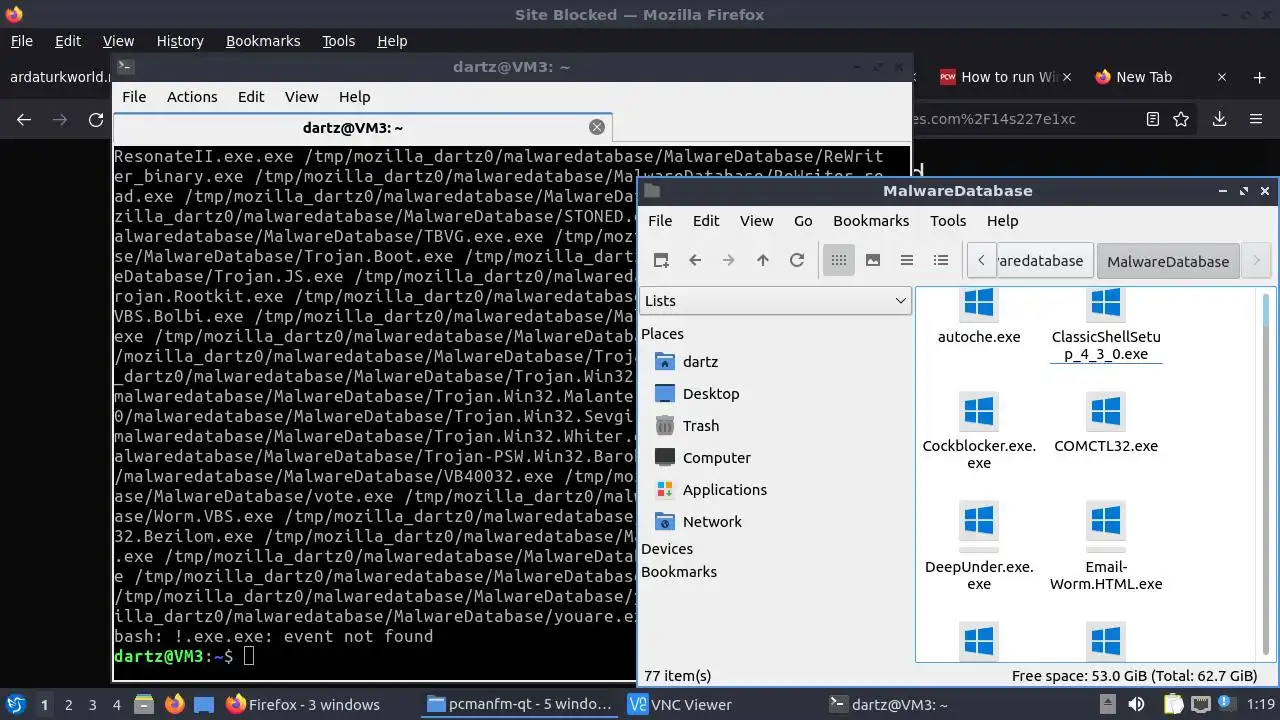Switch file manager to icon view

(x=839, y=260)
